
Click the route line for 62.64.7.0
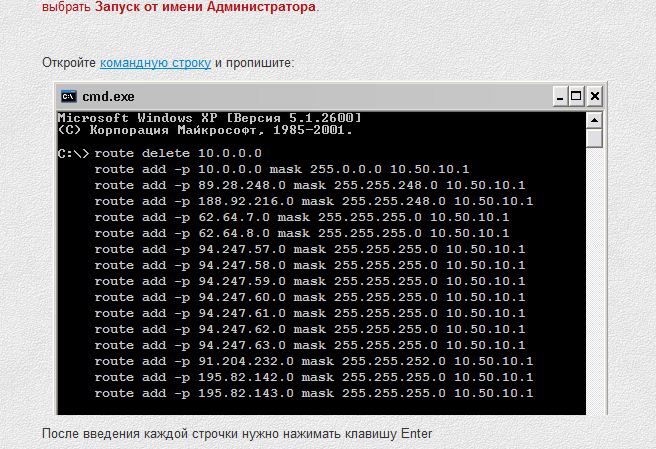(x=302, y=217)
